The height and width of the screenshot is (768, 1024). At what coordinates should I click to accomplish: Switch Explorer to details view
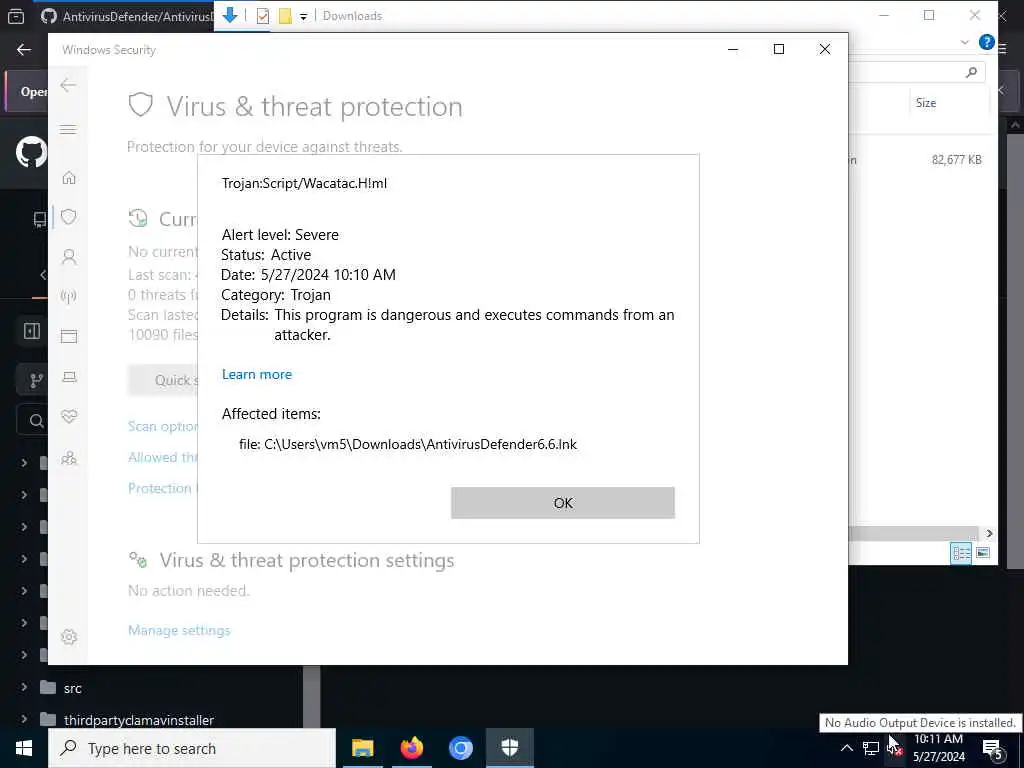pos(961,553)
